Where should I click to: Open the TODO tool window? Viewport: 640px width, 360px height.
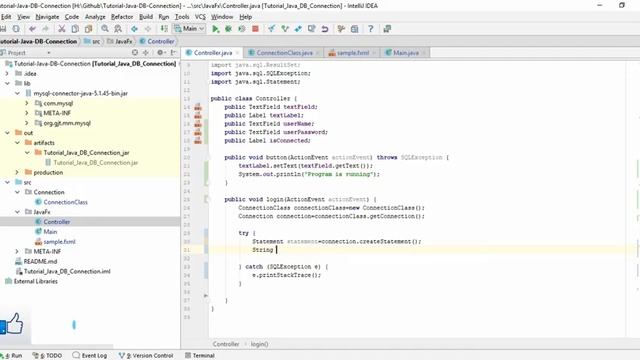[x=47, y=356]
